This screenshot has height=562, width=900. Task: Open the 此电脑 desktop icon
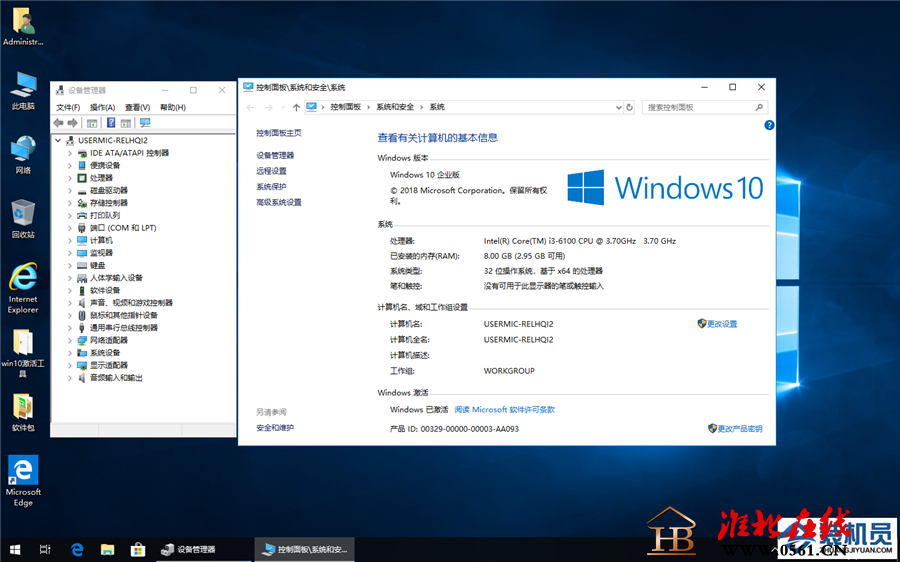click(x=23, y=92)
